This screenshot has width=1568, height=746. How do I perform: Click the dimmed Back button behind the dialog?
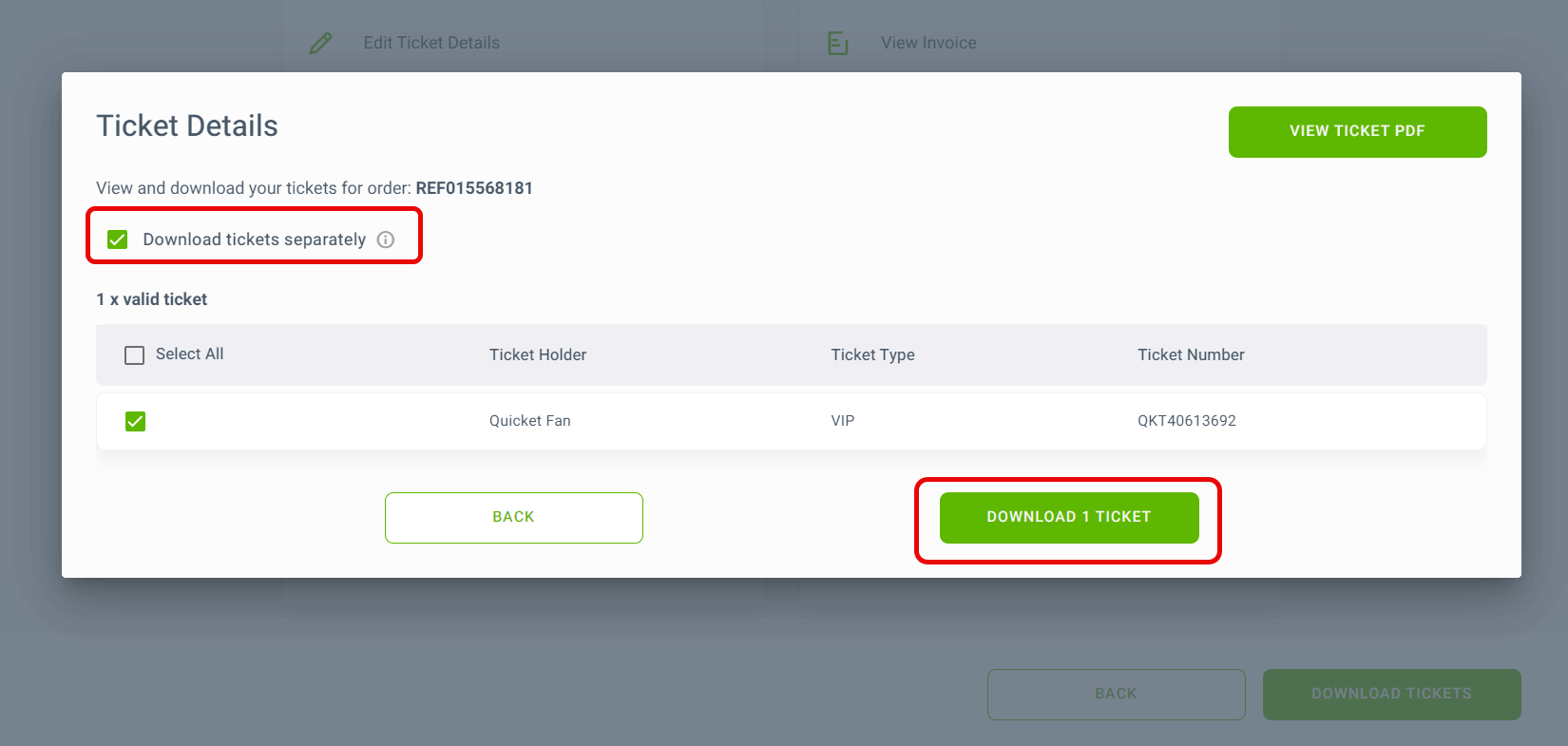tap(1116, 694)
